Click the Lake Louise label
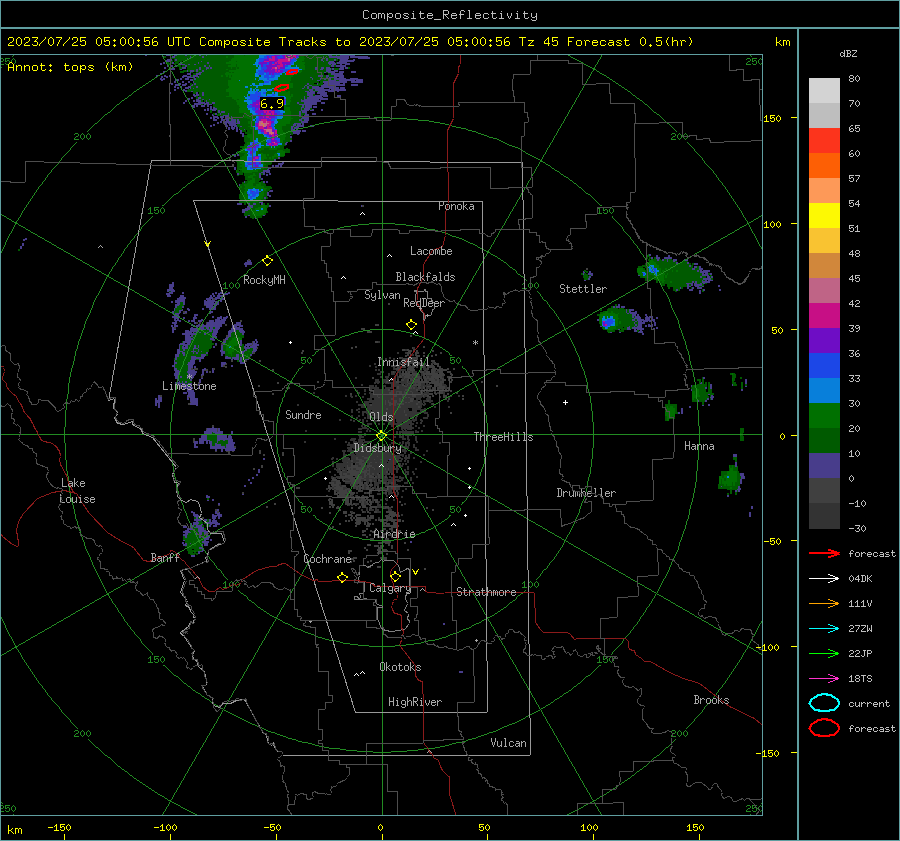The width and height of the screenshot is (900, 841). pos(77,491)
